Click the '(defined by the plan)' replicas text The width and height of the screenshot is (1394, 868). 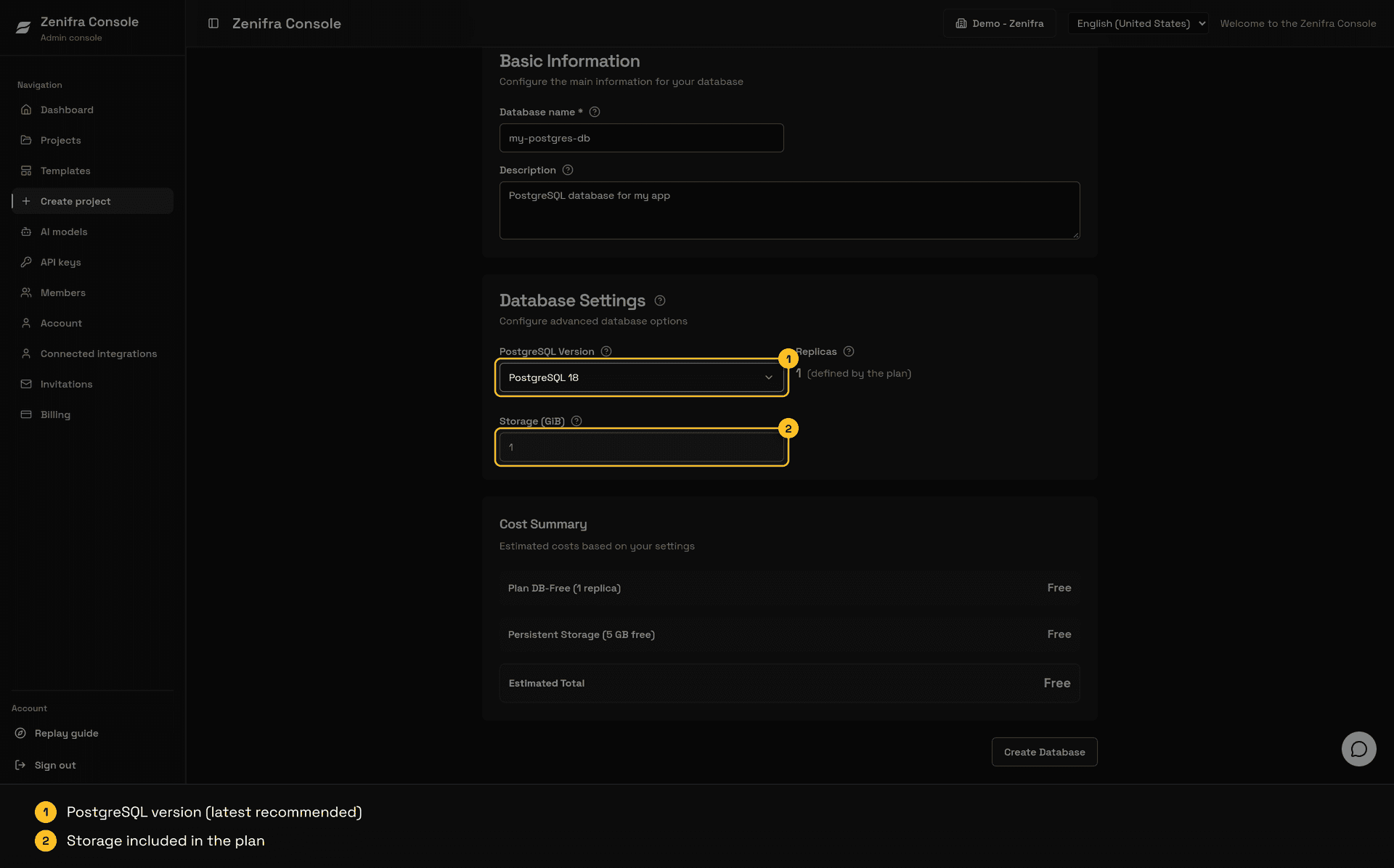click(859, 373)
